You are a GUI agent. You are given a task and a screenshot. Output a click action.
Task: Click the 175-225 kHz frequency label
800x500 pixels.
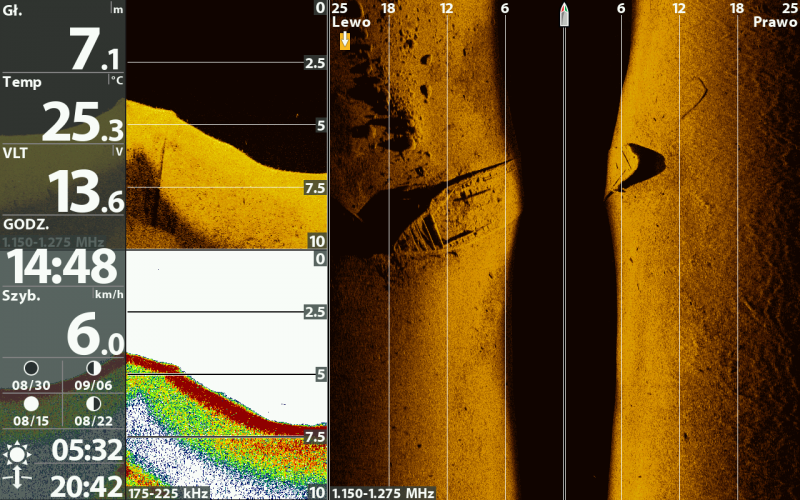[170, 493]
